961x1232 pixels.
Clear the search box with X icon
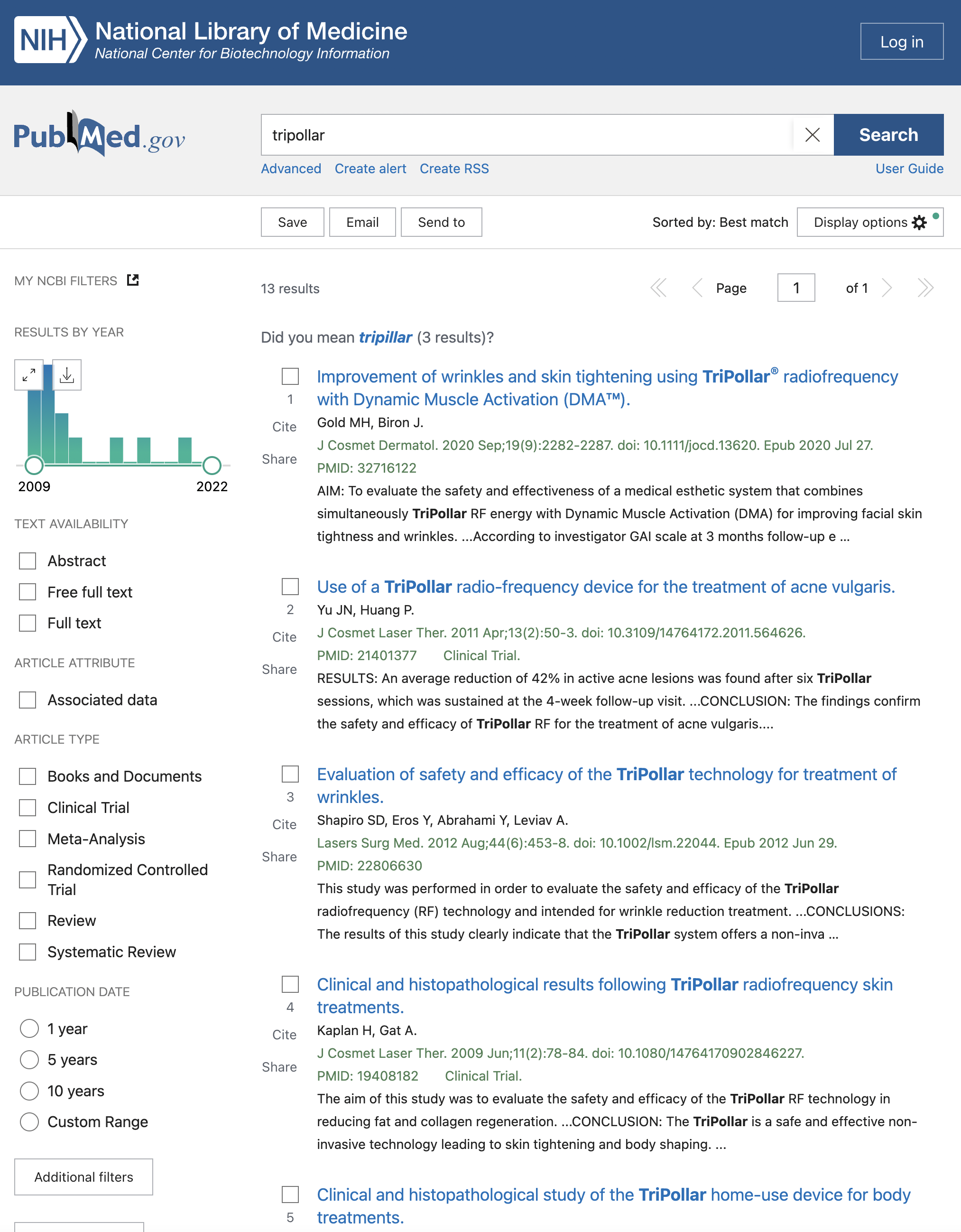click(x=812, y=135)
